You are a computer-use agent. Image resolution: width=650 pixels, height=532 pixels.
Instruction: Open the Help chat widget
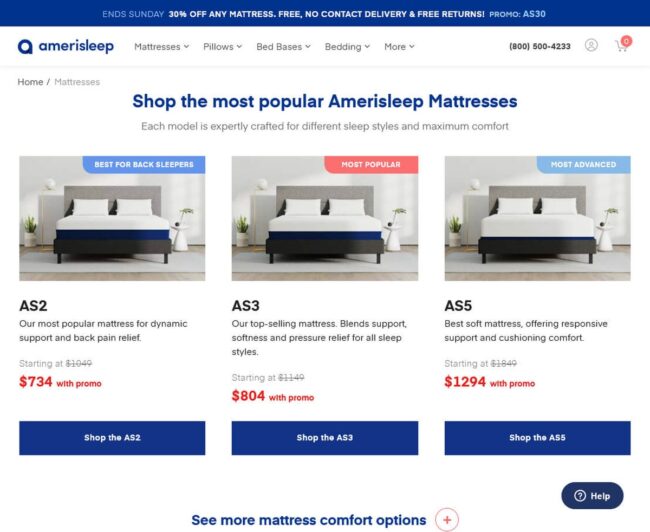[x=592, y=496]
